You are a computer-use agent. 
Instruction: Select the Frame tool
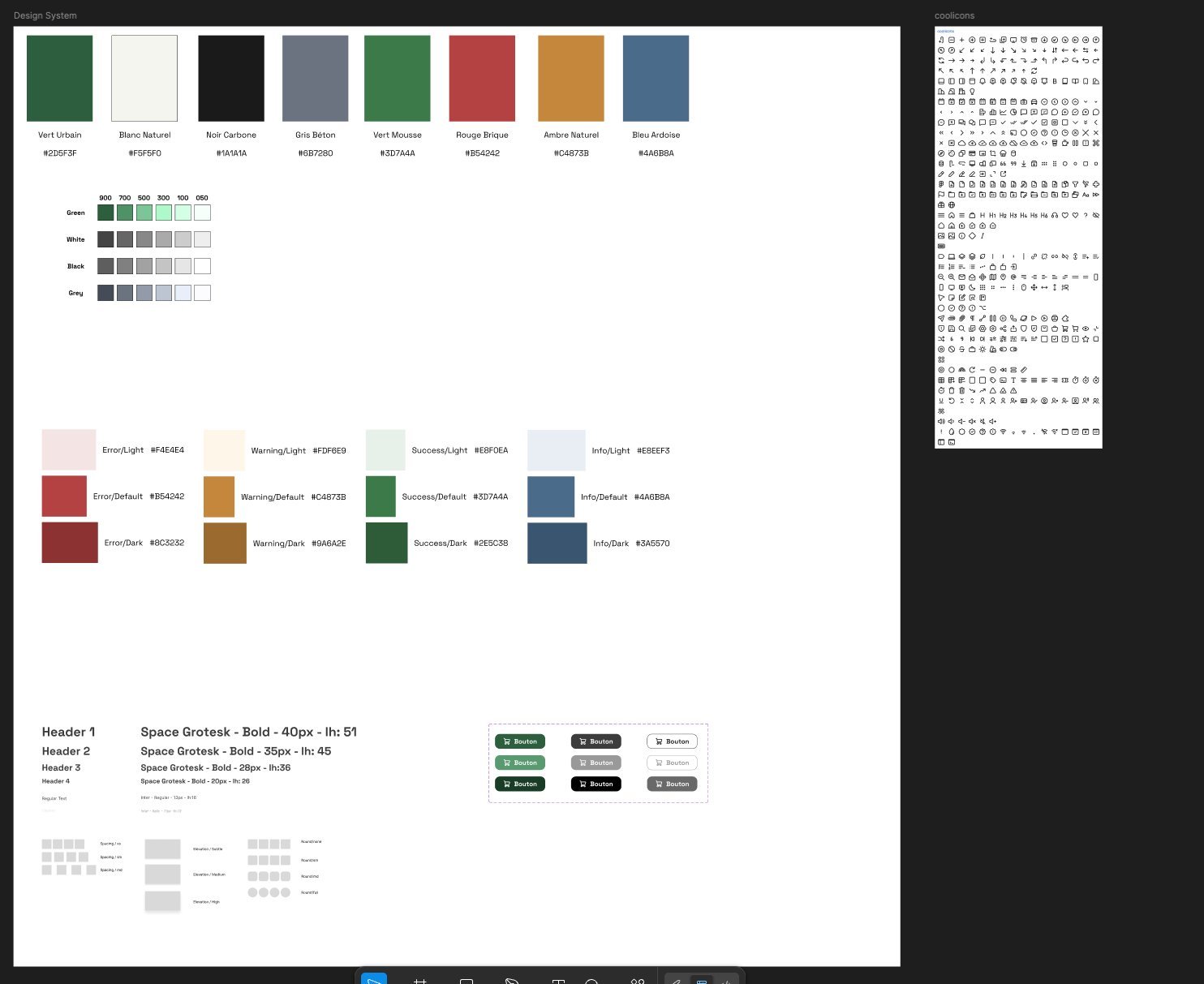click(420, 979)
